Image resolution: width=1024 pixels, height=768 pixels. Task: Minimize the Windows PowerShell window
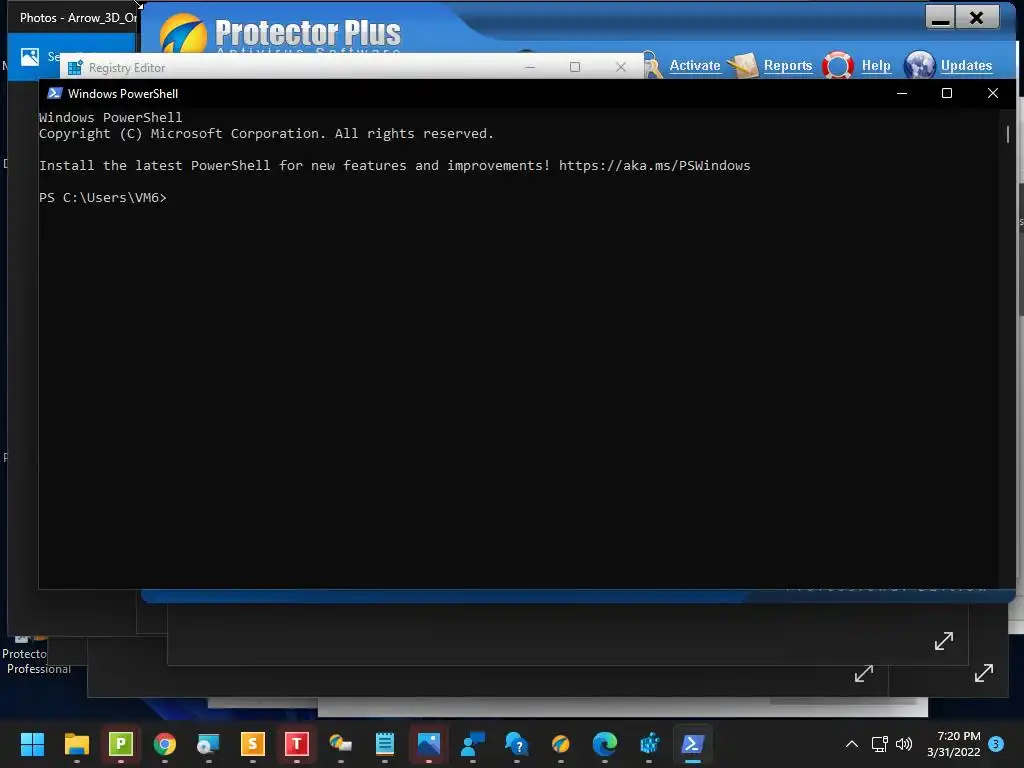point(902,93)
